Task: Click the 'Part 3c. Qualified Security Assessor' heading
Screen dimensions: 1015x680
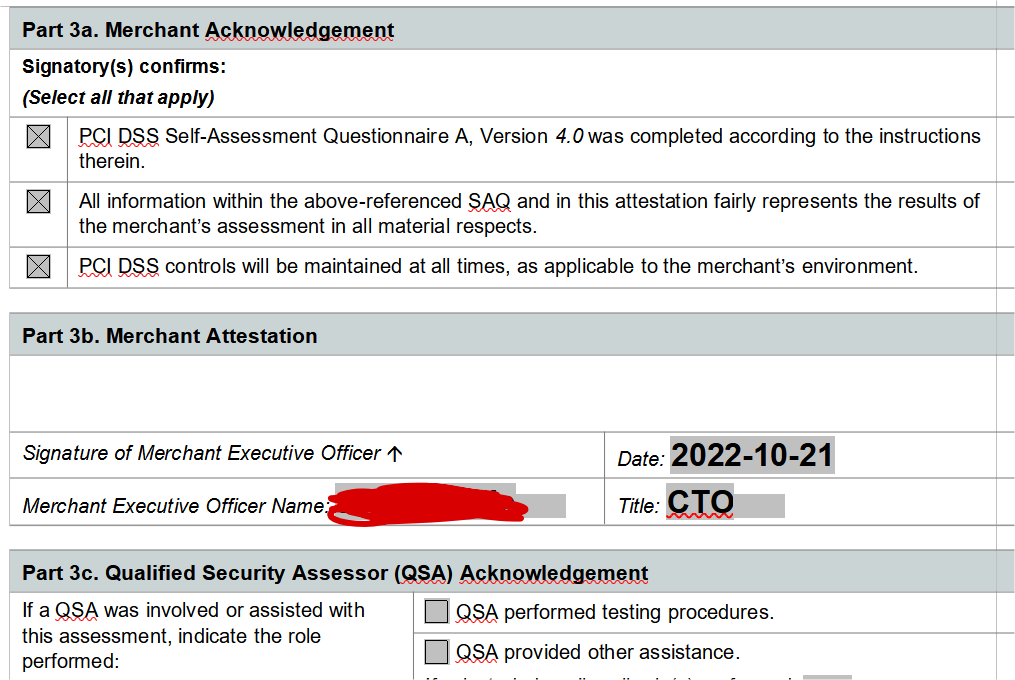Action: pos(334,573)
